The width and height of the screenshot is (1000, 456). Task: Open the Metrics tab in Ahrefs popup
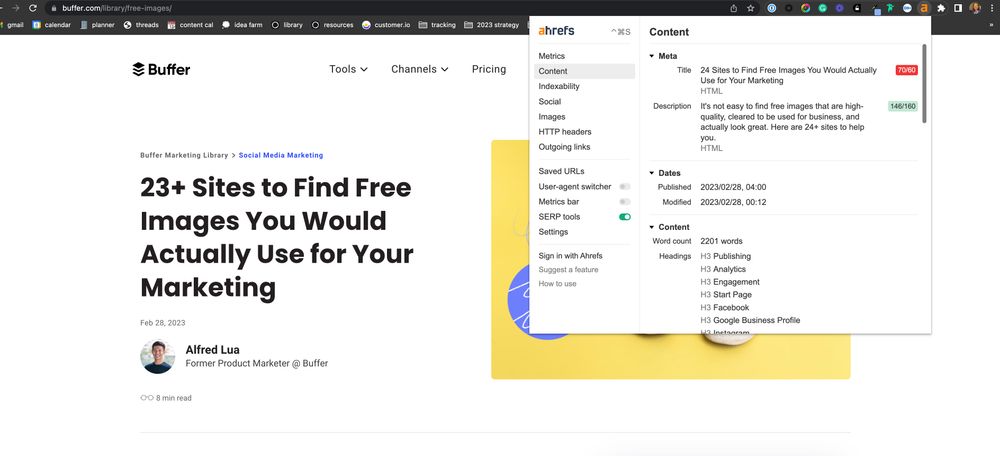tap(552, 56)
